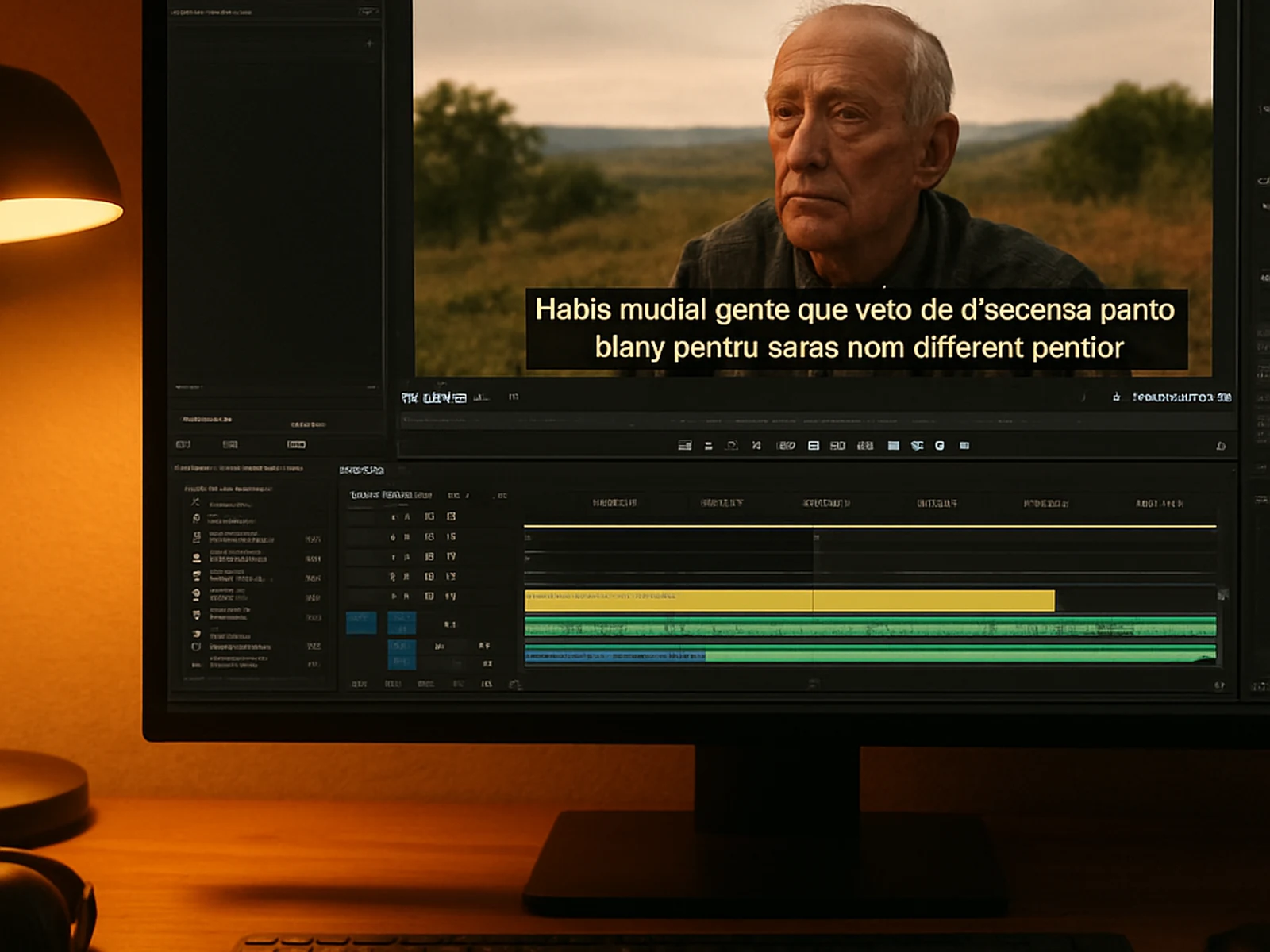Click the white "G" icon in the transport row

coord(940,446)
